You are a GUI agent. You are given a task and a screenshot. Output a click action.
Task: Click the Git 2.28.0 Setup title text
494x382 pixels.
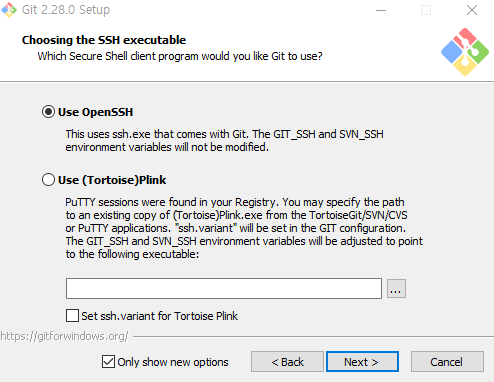pos(66,10)
